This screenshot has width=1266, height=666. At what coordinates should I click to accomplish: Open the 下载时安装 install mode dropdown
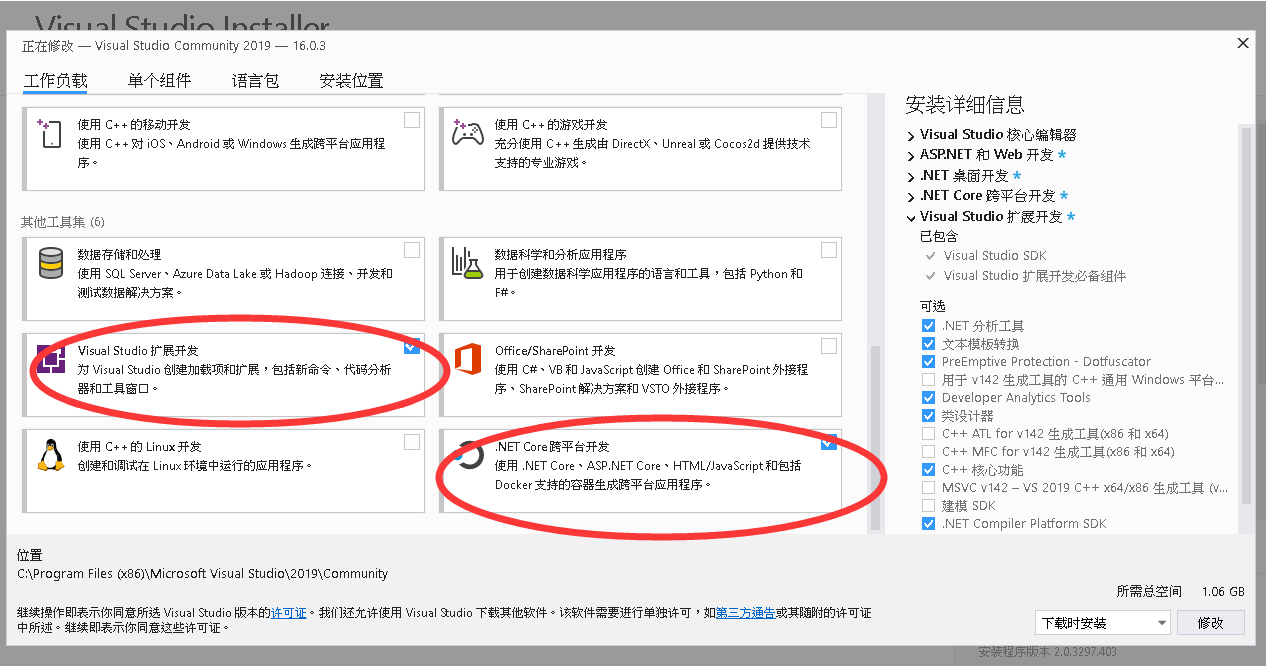[1103, 623]
